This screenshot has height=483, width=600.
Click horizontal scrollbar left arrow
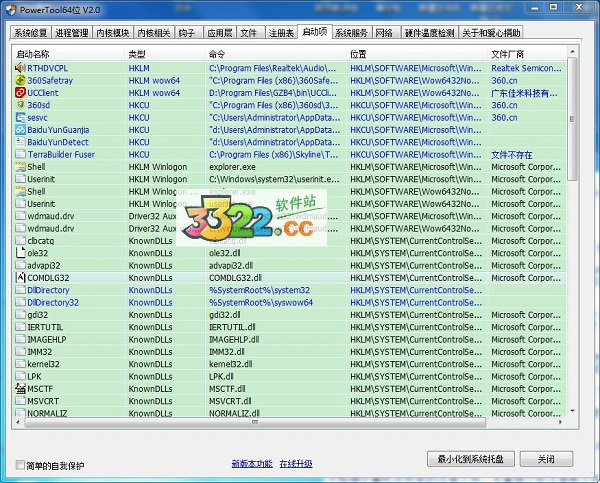tap(18, 422)
